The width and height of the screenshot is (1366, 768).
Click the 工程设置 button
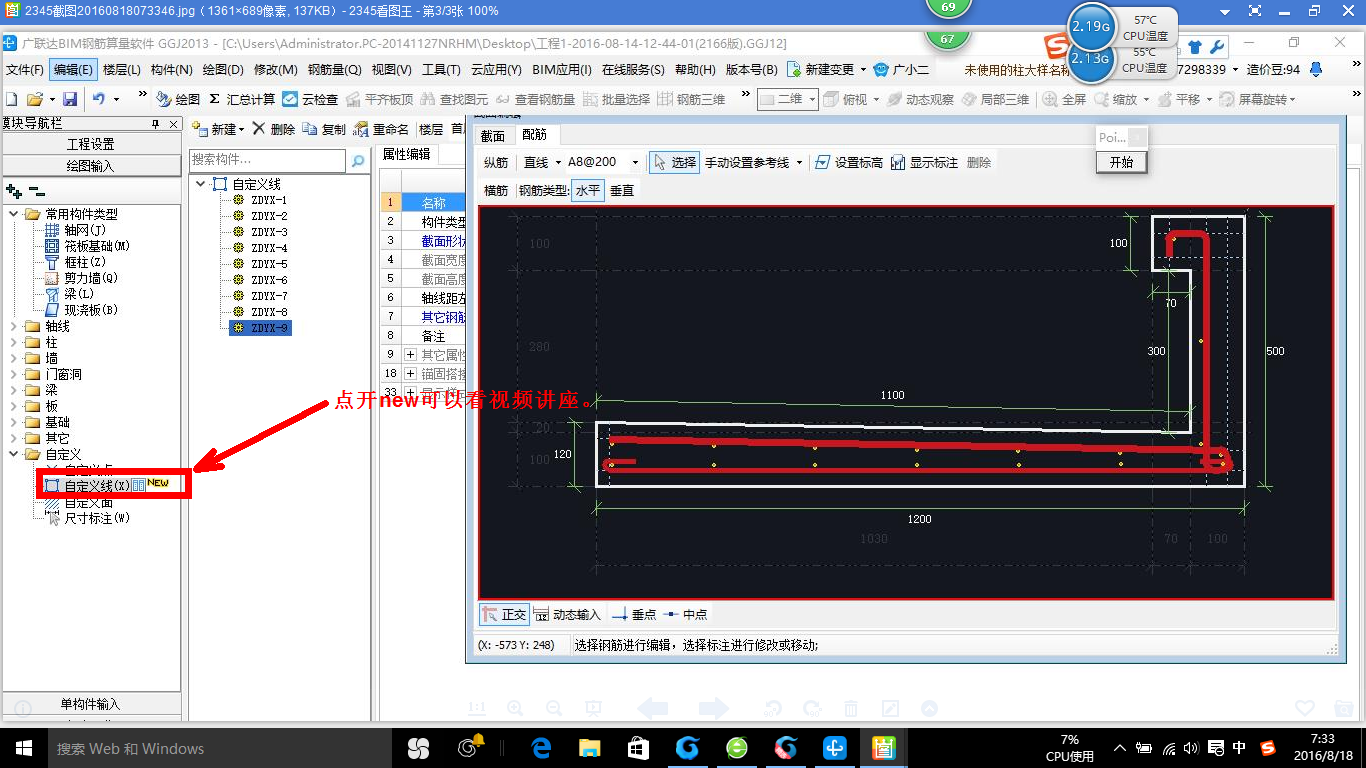[x=91, y=144]
